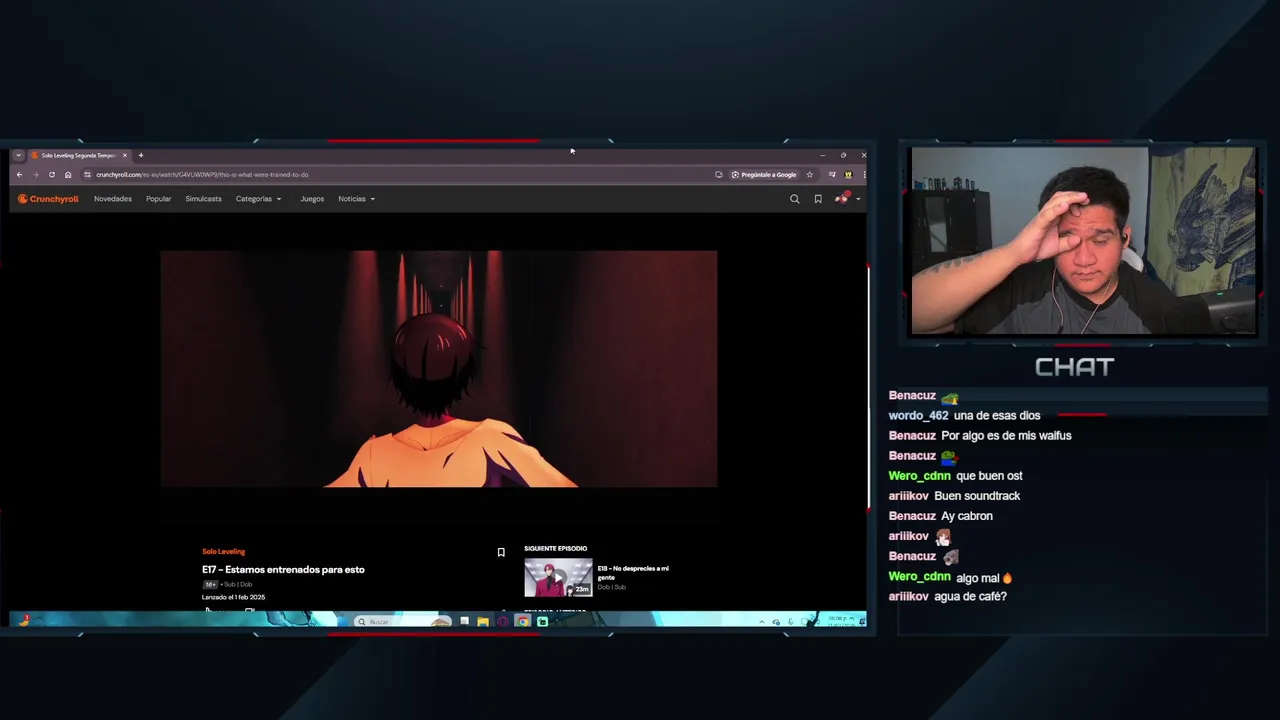
Task: Expand the arrow beside the profile avatar
Action: tap(857, 199)
